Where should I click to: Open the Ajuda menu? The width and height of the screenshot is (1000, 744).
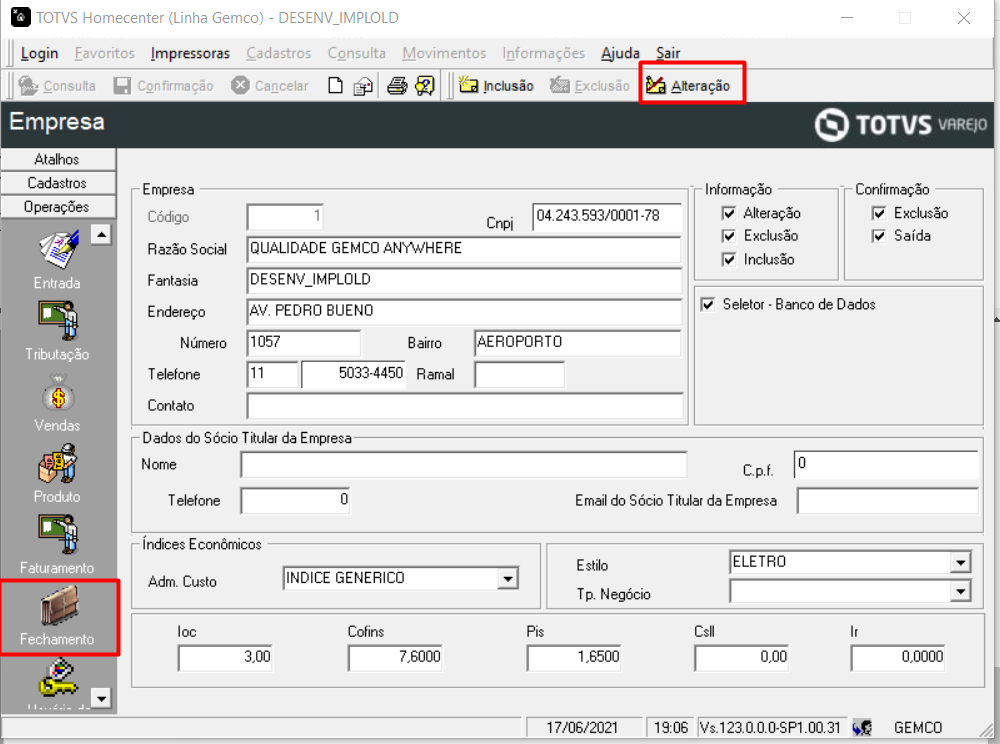620,54
